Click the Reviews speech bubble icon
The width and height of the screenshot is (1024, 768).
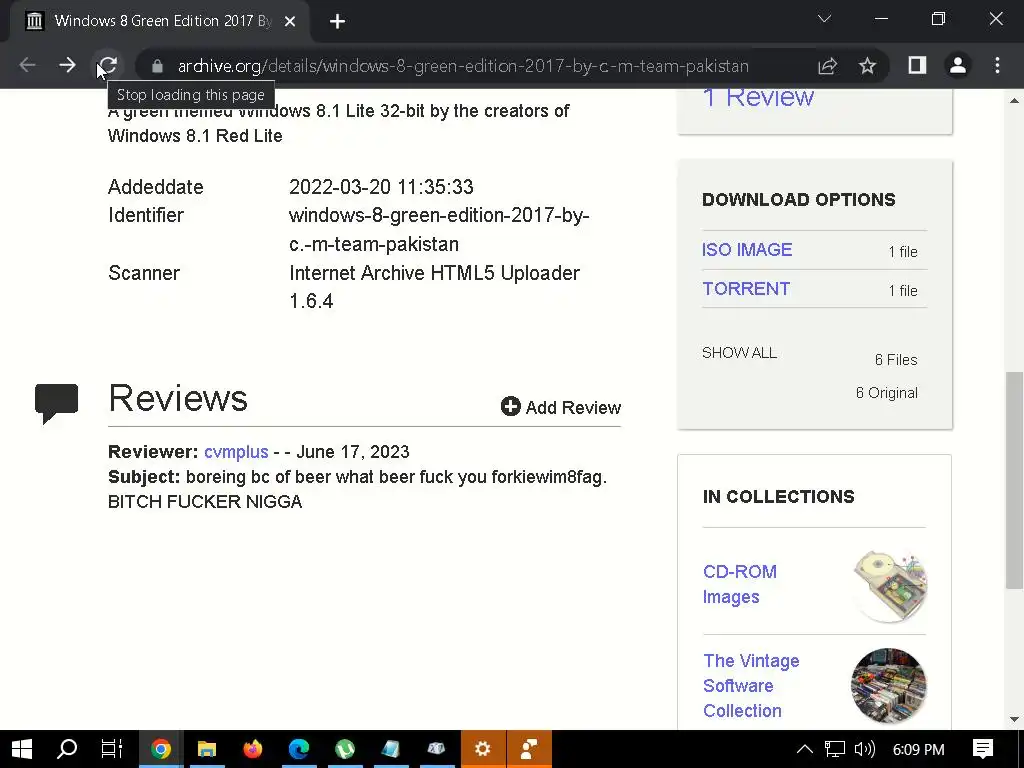click(x=56, y=403)
